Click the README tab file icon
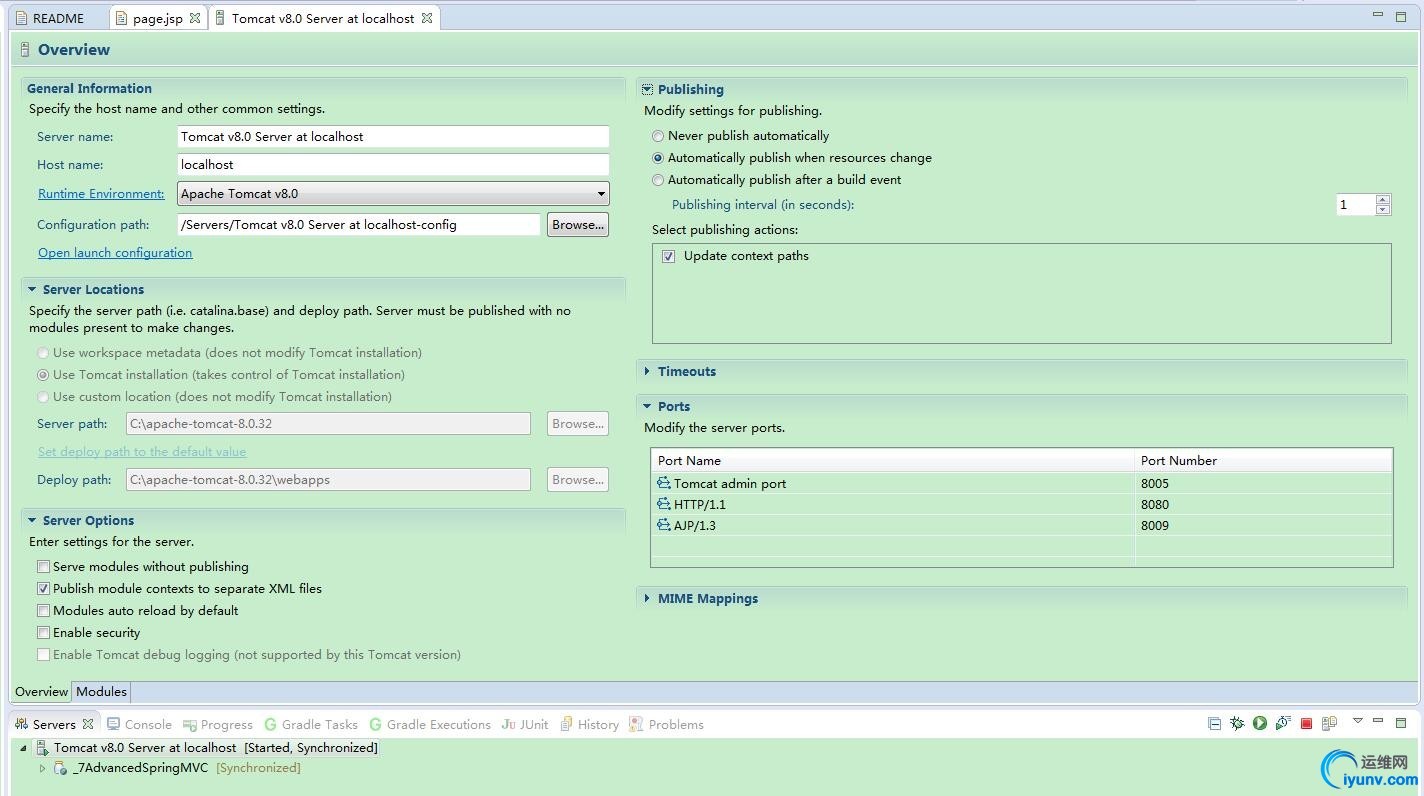This screenshot has height=796, width=1424. [x=21, y=18]
